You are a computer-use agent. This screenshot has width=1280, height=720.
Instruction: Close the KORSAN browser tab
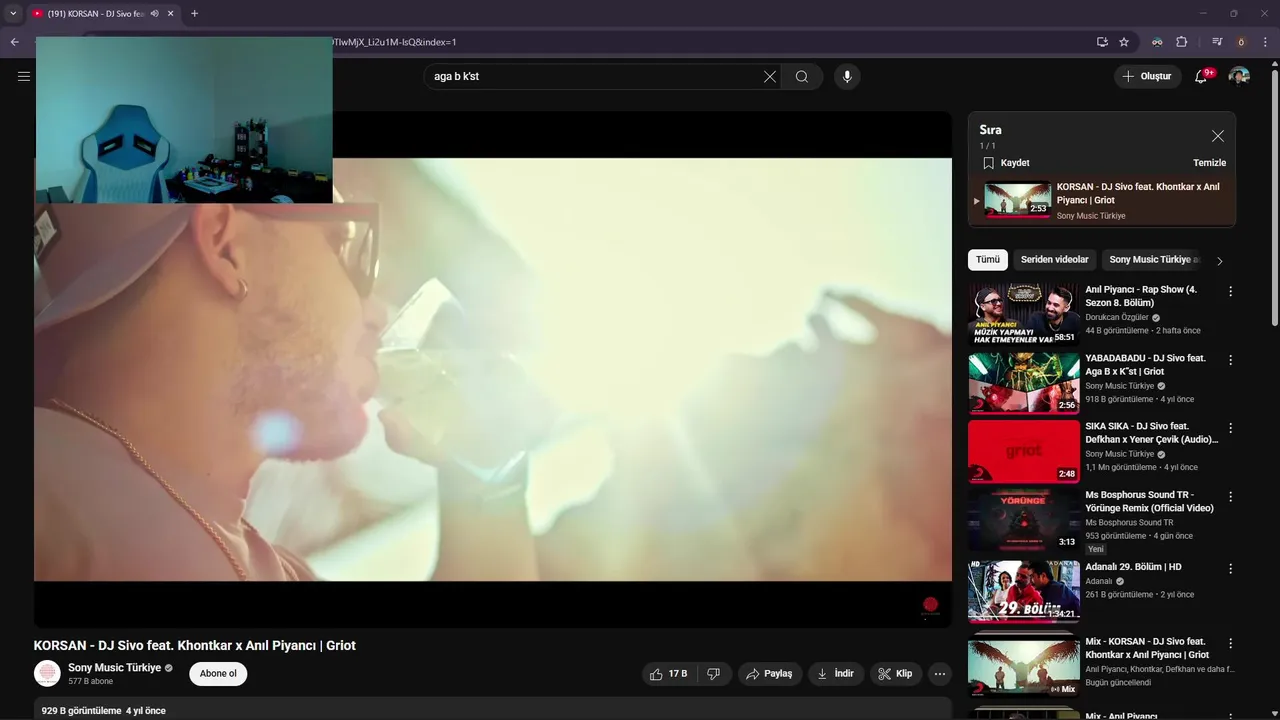pyautogui.click(x=171, y=14)
